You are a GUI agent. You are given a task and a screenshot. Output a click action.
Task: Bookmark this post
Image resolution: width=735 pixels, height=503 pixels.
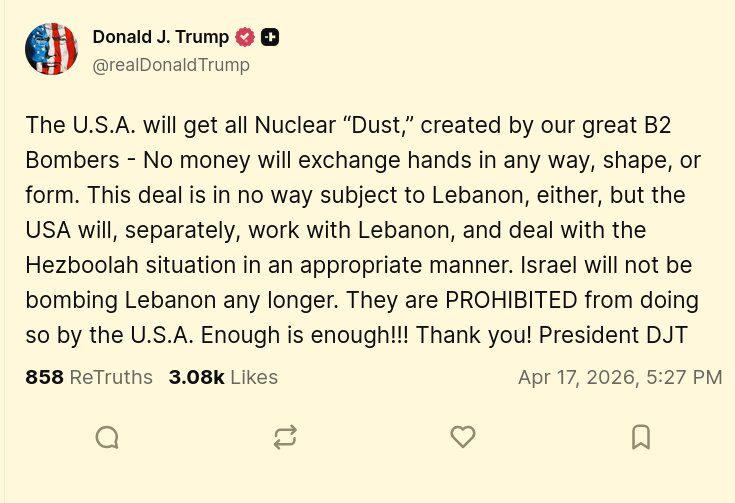click(641, 437)
